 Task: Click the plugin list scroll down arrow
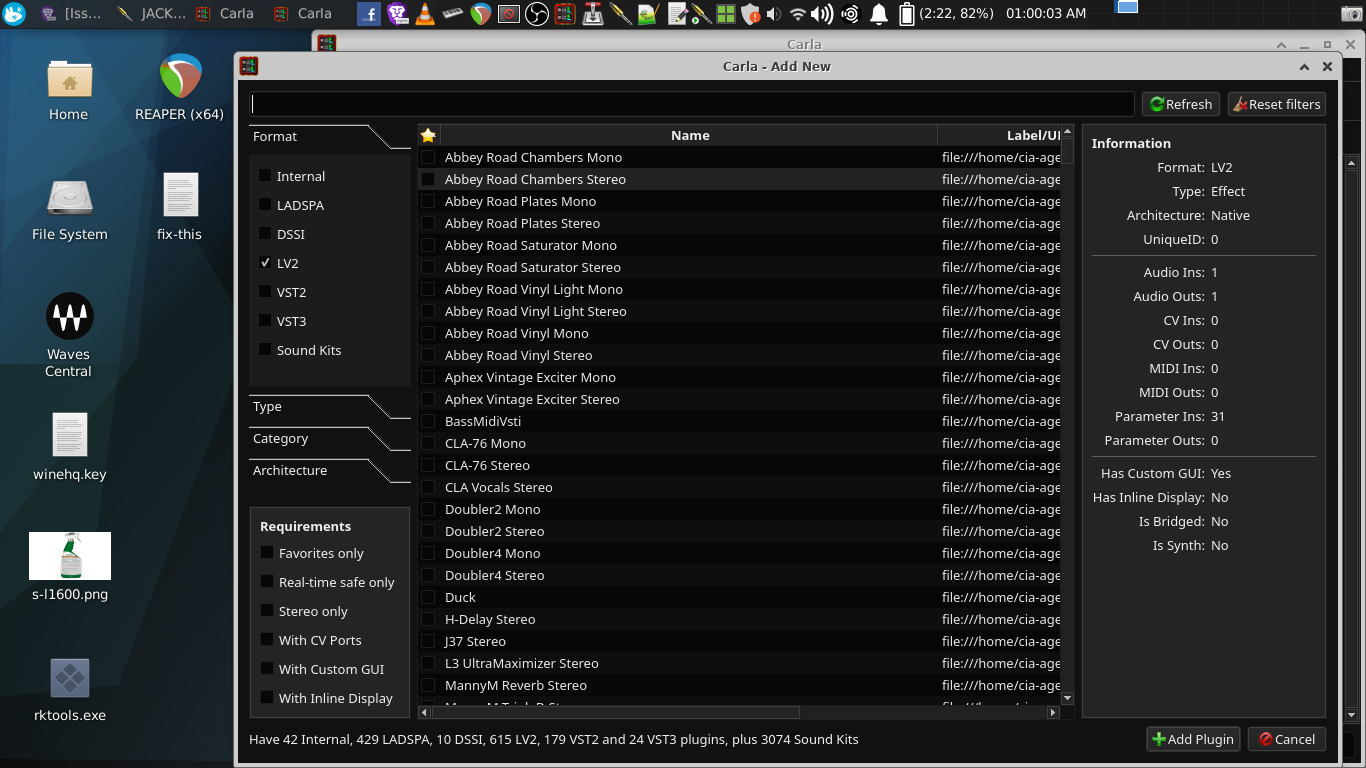click(1067, 698)
